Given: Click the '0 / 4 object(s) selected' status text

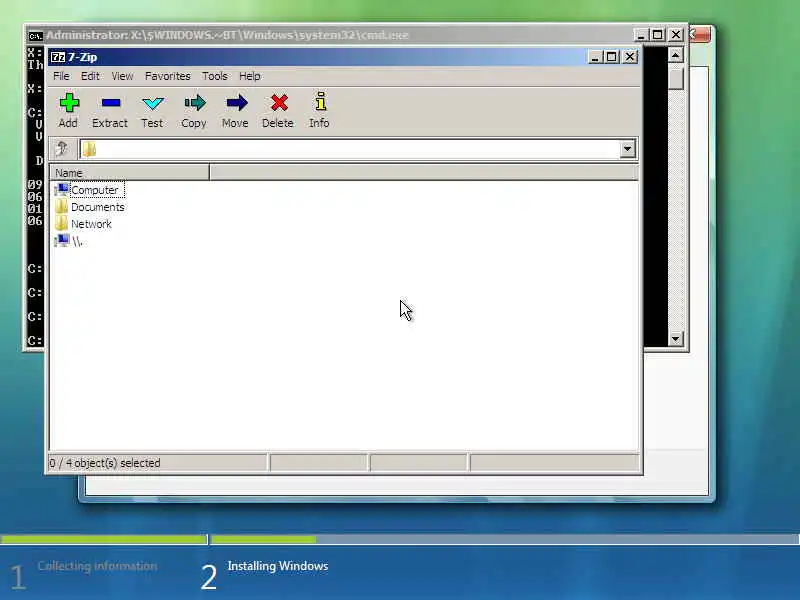Looking at the screenshot, I should pos(105,463).
